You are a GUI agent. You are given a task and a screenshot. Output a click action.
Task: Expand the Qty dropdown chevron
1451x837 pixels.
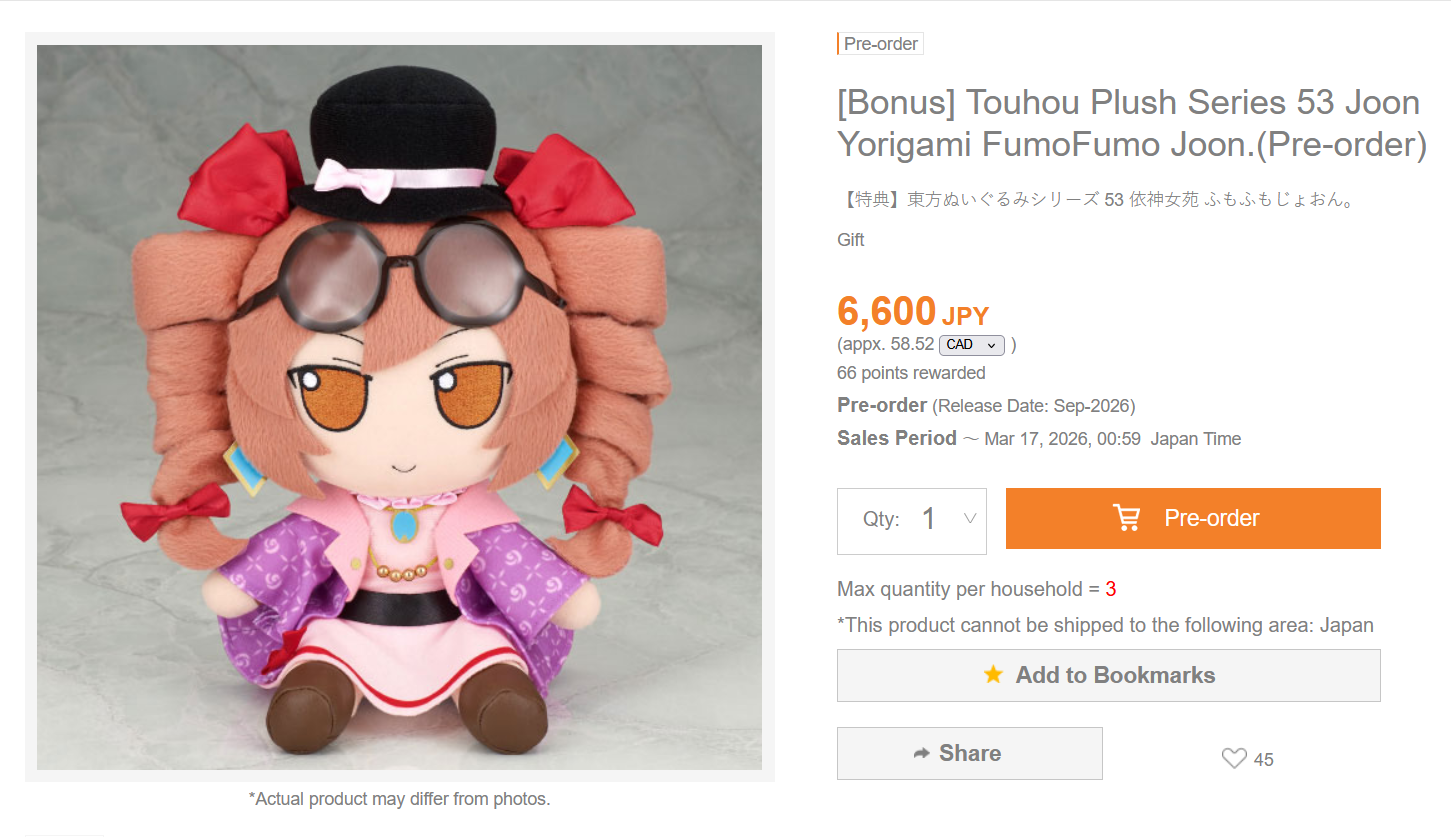(x=969, y=519)
